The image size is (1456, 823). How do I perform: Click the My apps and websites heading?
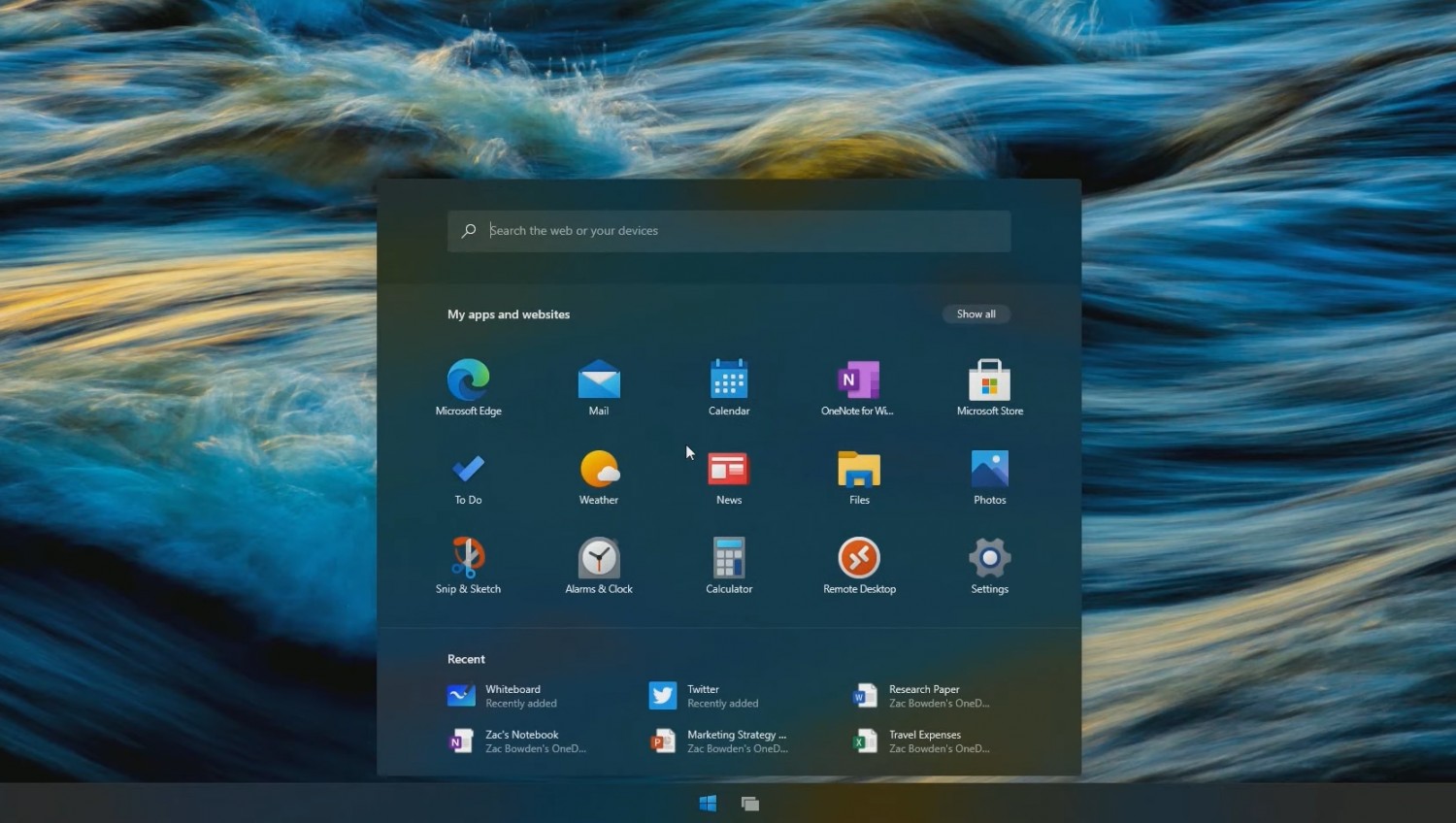coord(509,314)
